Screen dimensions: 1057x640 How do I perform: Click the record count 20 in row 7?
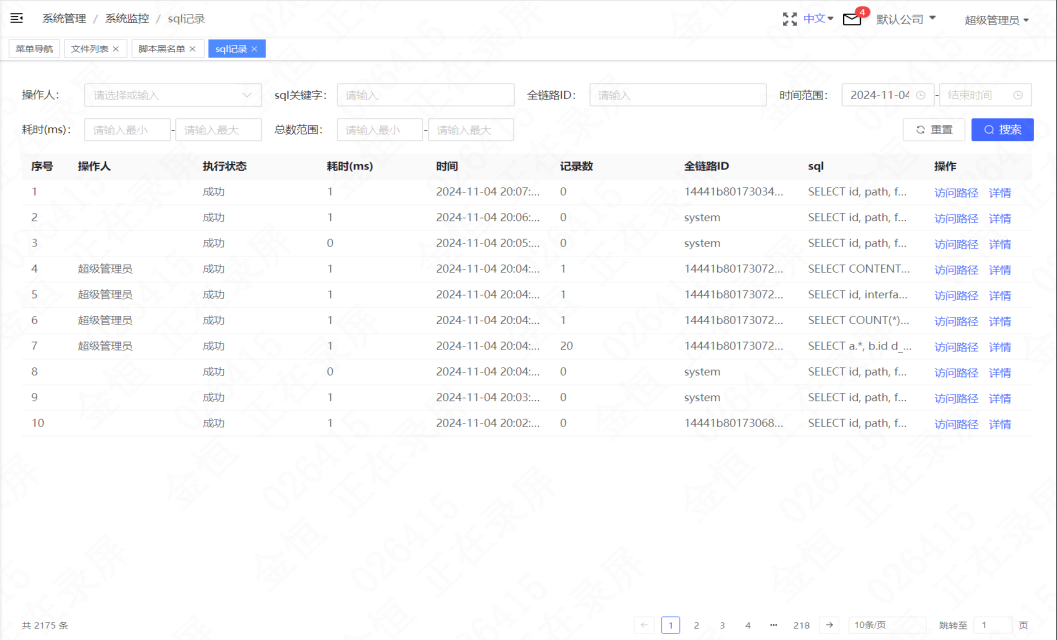point(566,345)
